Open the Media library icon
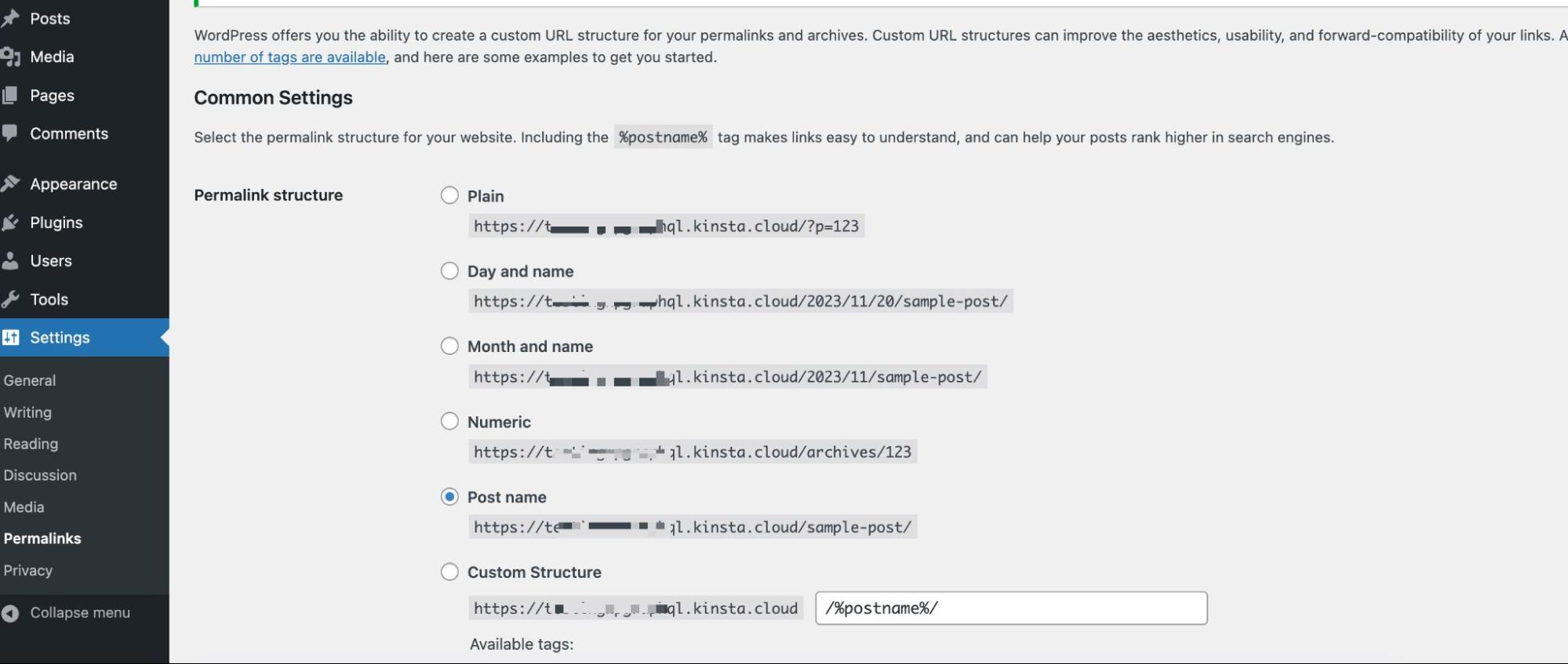Viewport: 1568px width, 664px height. pos(11,56)
